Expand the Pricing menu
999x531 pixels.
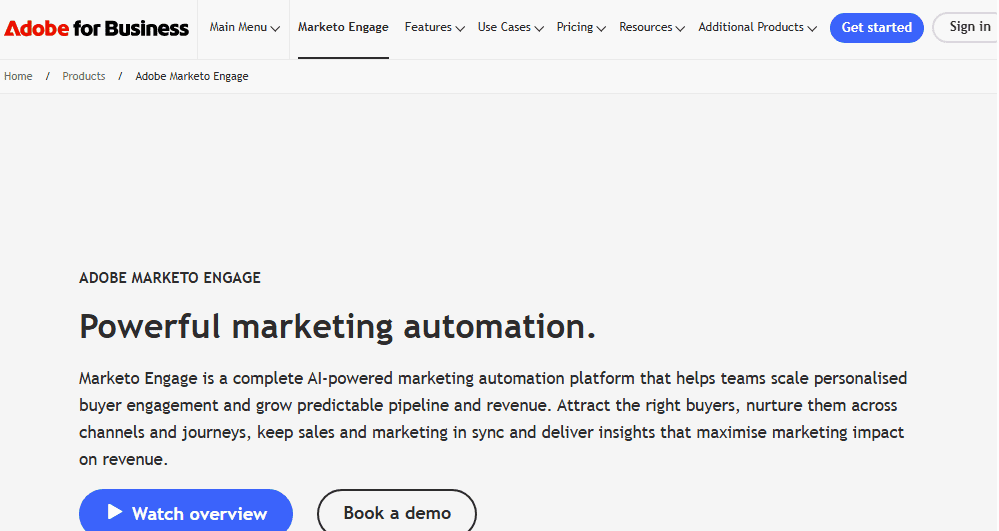pyautogui.click(x=581, y=27)
